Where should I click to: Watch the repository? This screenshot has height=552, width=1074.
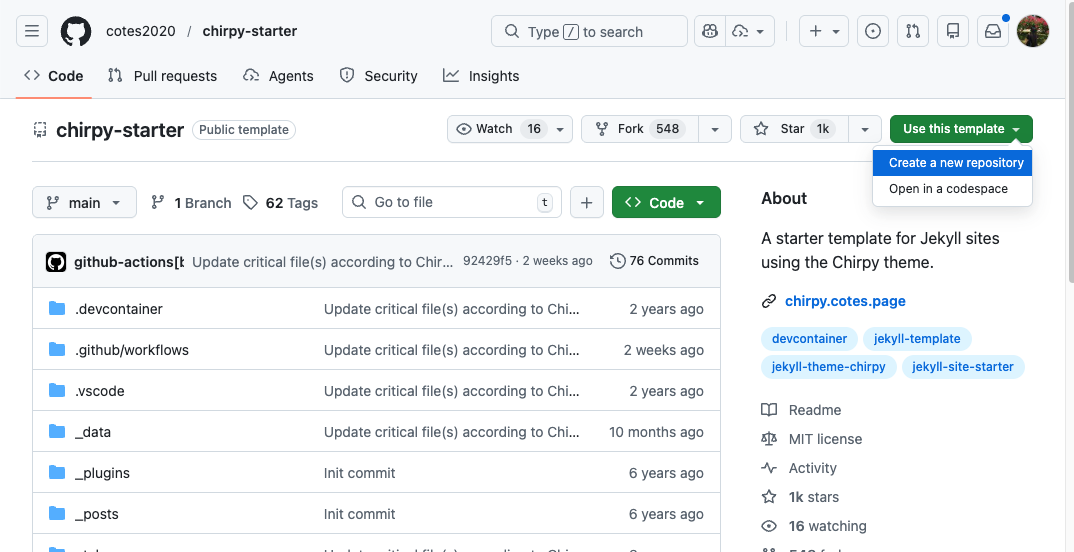[510, 129]
